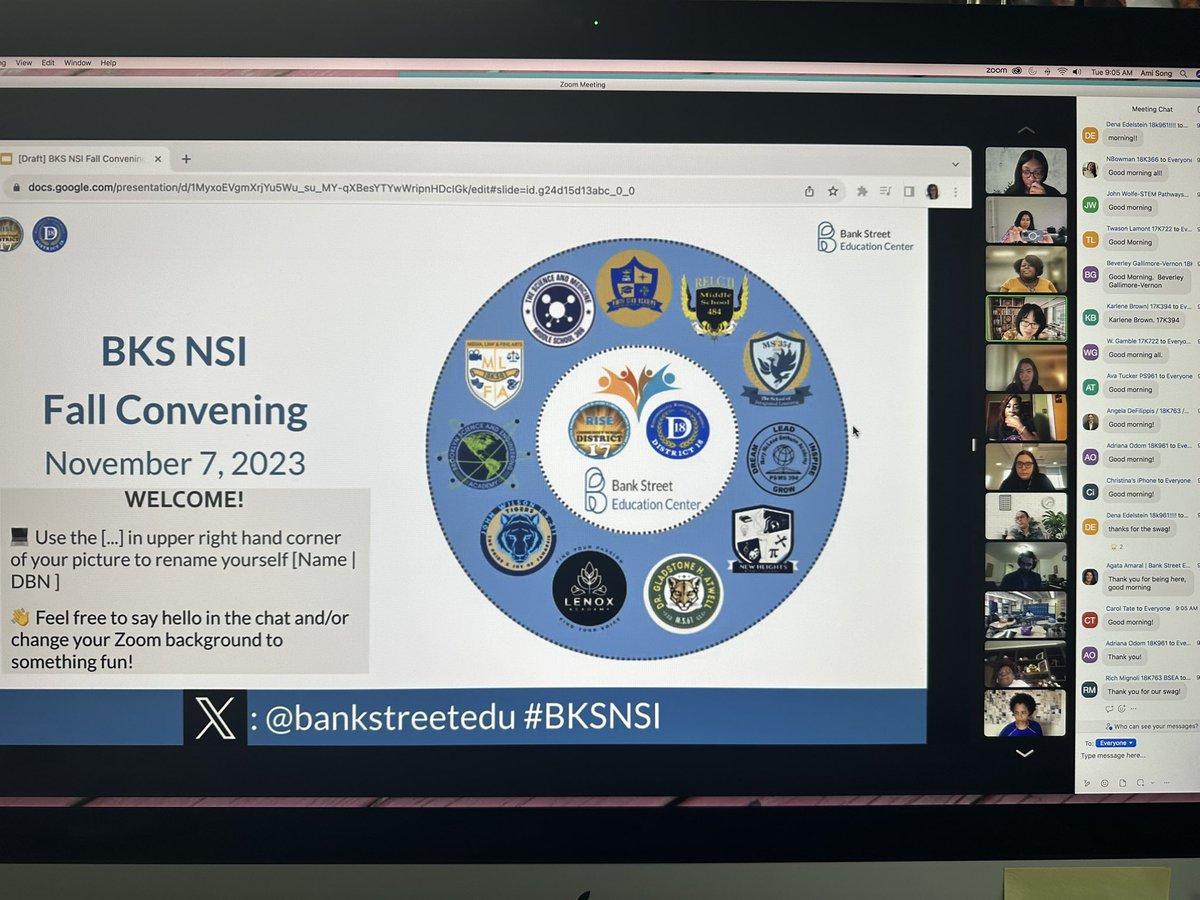Expand the screenshot options chevron in chat

pos(1151,783)
